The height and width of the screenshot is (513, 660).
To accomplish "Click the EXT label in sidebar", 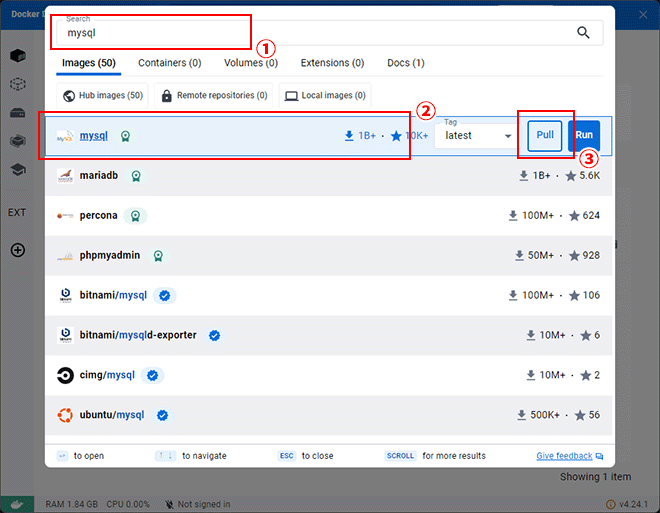I will (x=17, y=213).
